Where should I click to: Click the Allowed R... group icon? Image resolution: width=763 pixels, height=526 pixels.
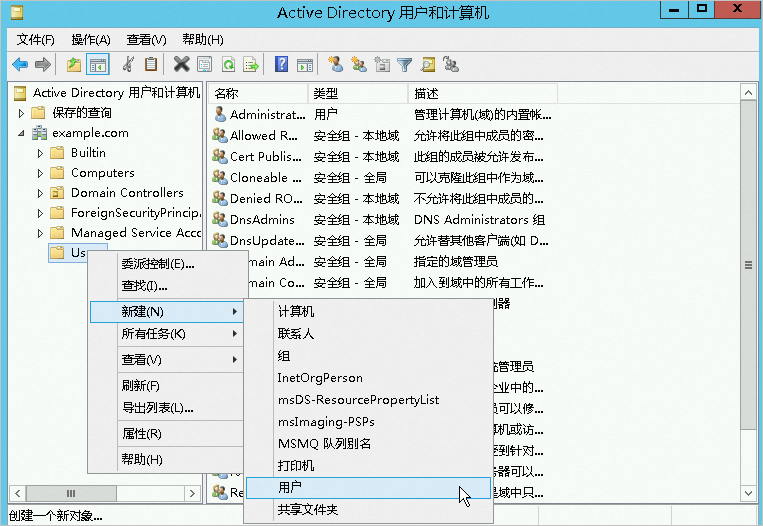coord(220,135)
